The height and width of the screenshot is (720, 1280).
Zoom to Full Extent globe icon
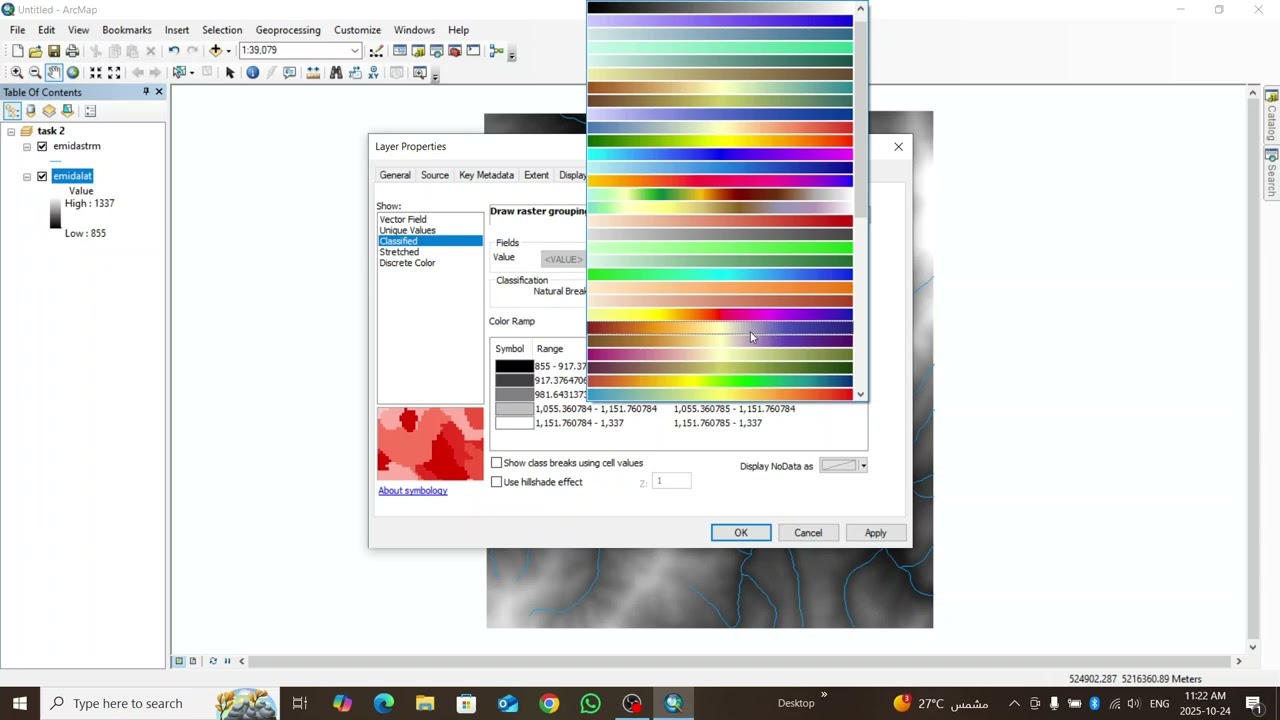pyautogui.click(x=73, y=73)
